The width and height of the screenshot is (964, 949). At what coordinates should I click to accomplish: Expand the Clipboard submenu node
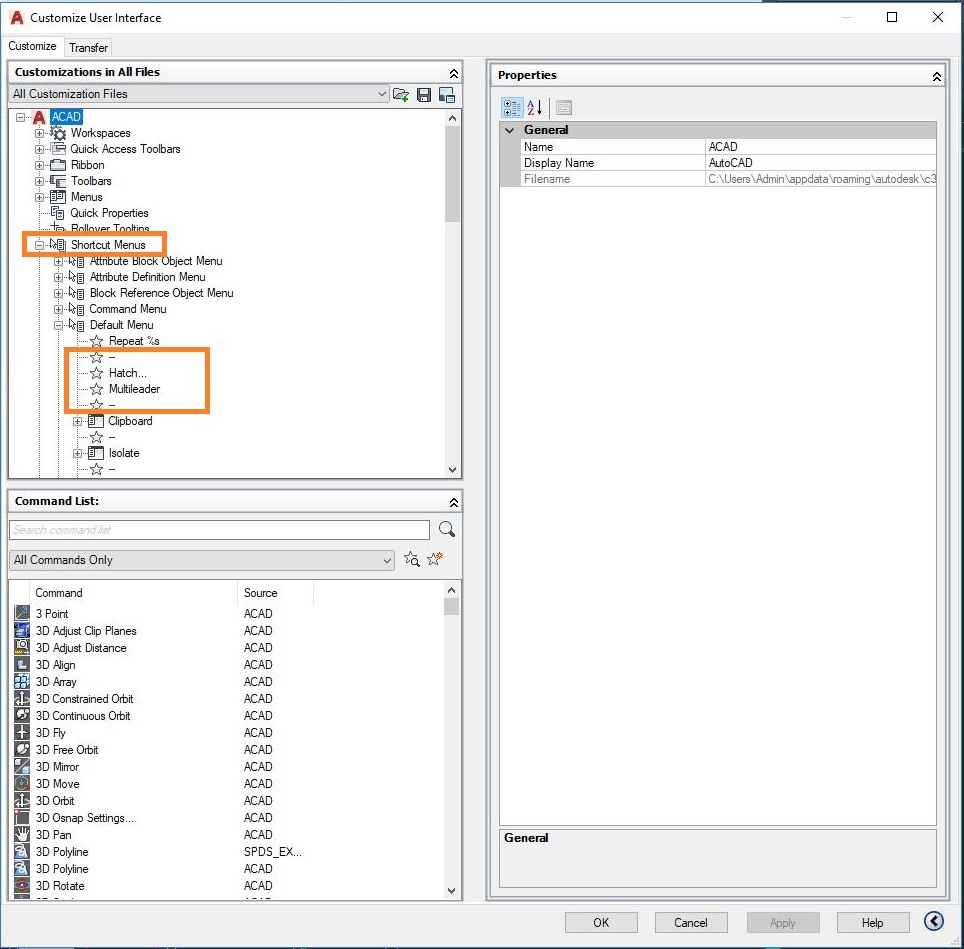77,421
